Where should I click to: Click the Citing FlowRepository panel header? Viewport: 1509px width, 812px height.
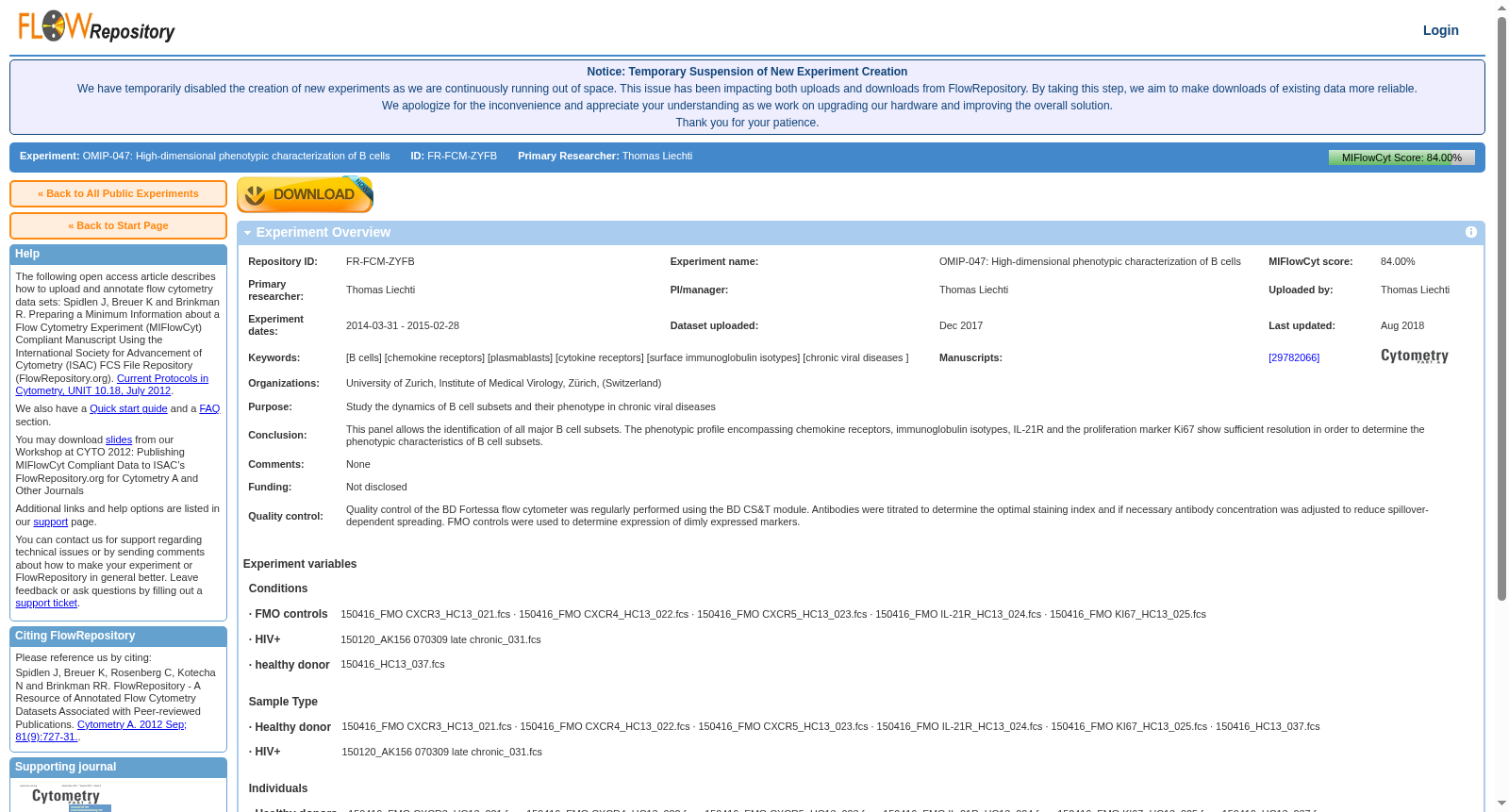118,637
